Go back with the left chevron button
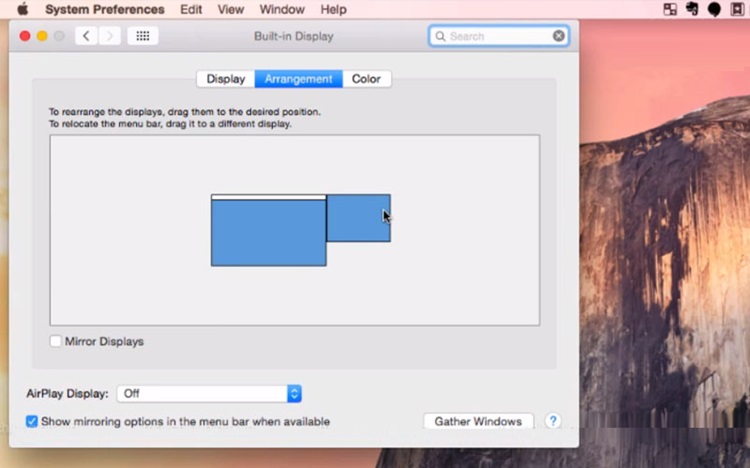 point(86,36)
